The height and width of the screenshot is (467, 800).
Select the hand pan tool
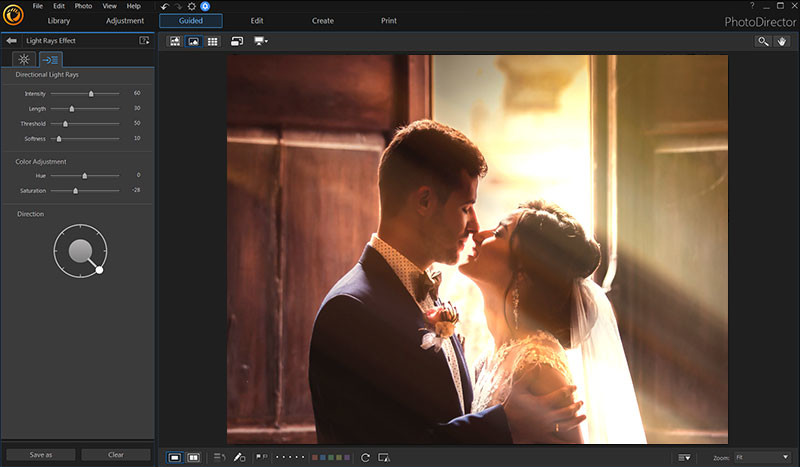click(x=782, y=41)
